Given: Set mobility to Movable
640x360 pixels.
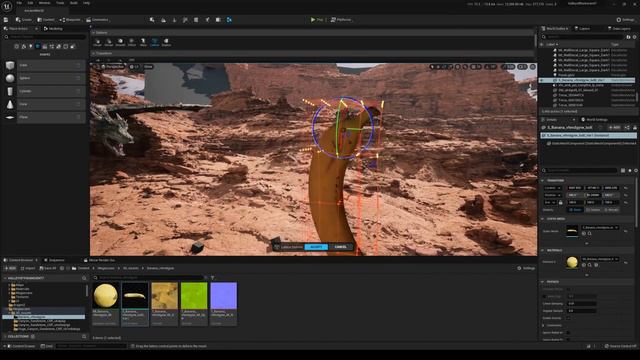Looking at the screenshot, I should click(x=611, y=210).
